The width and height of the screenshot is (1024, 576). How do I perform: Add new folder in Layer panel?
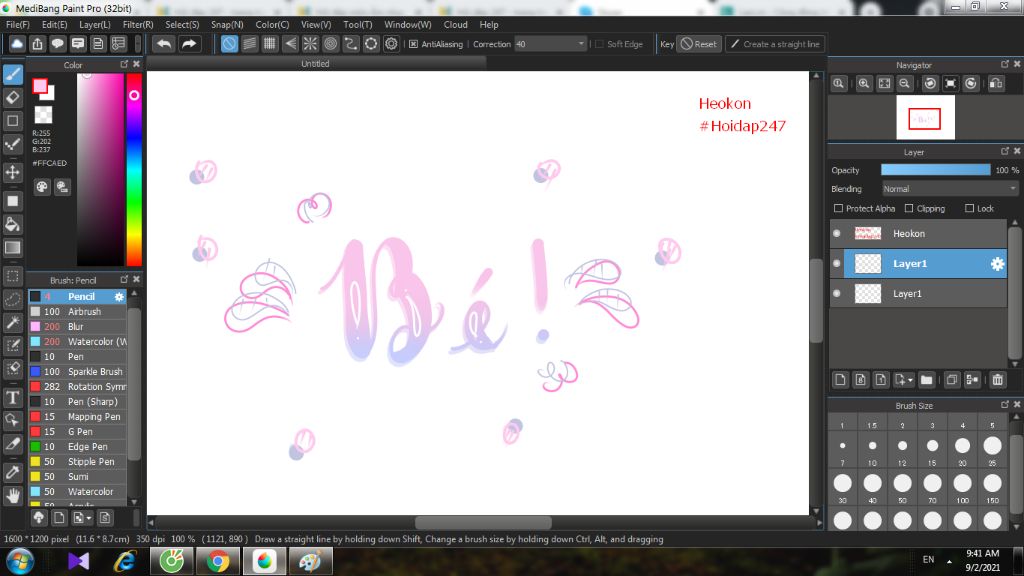point(926,379)
